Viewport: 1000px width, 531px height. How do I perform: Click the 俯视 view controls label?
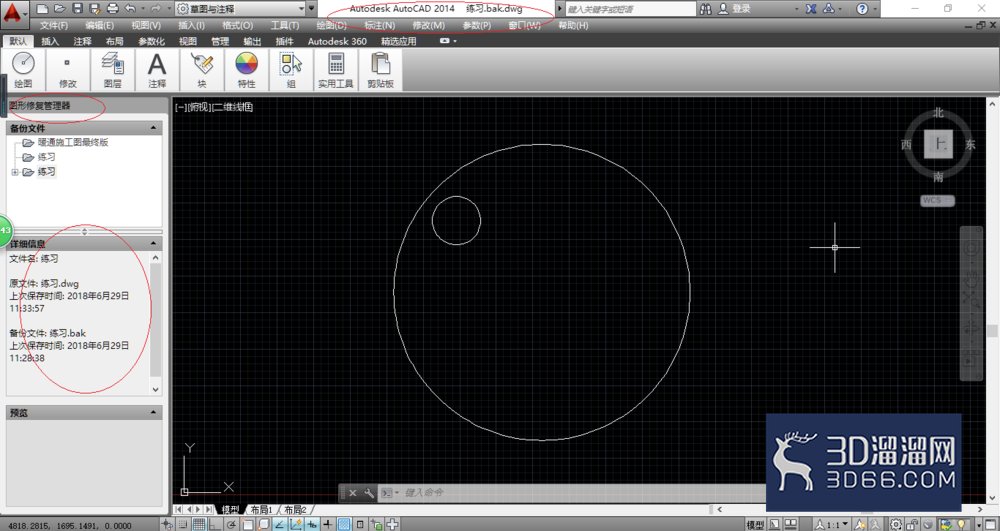[x=200, y=107]
